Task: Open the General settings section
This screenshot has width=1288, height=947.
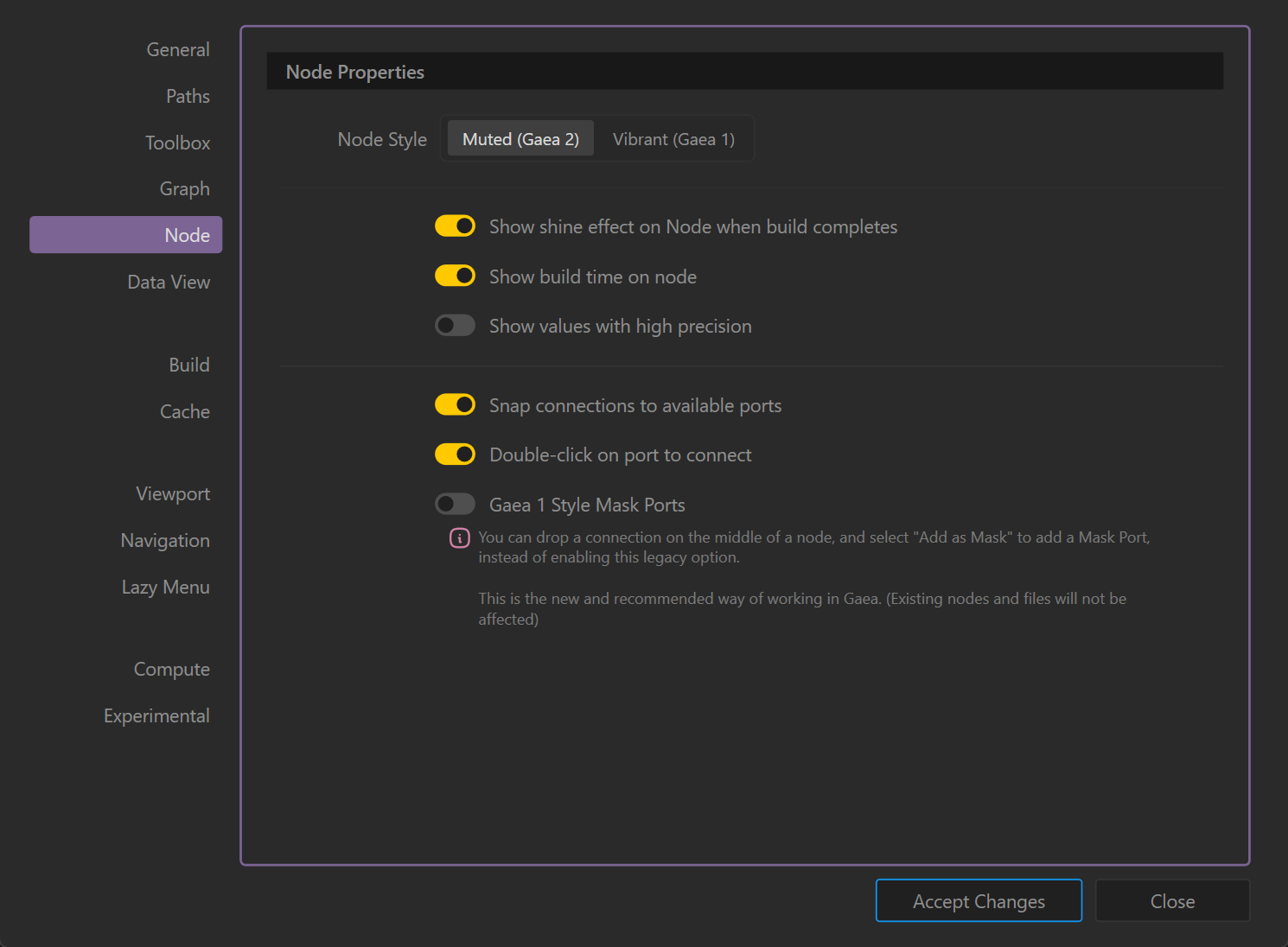Action: (x=178, y=50)
